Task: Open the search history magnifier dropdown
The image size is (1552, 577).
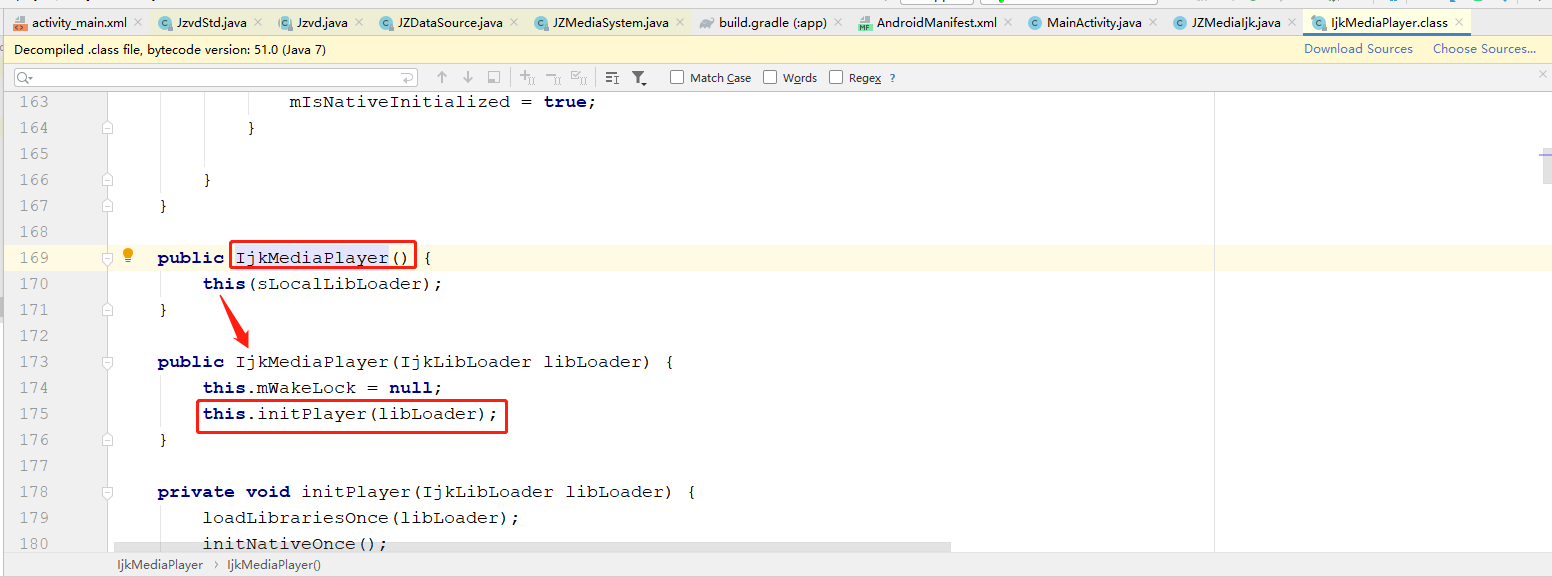Action: 25,77
